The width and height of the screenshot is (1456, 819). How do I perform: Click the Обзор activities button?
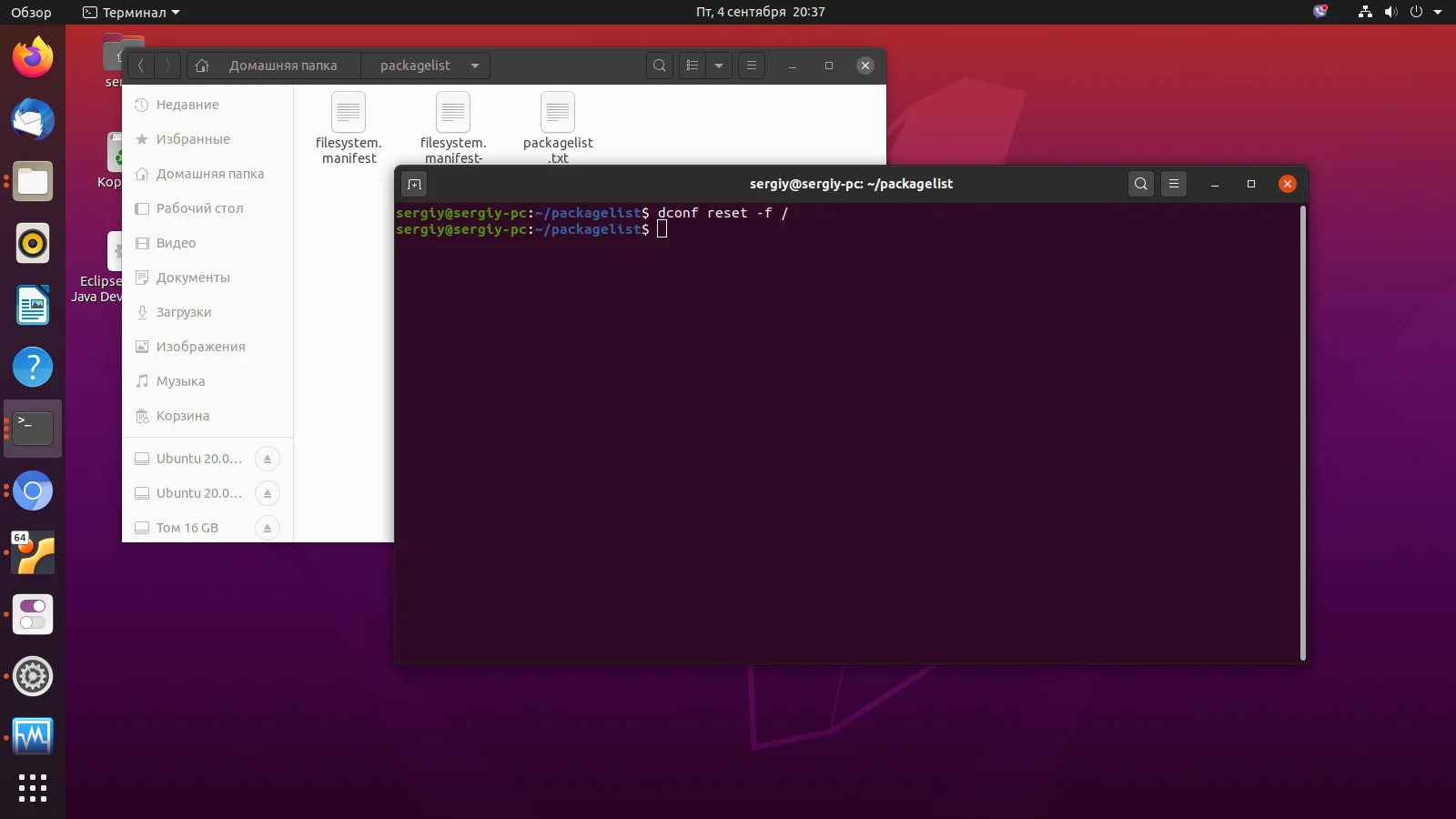[x=31, y=12]
